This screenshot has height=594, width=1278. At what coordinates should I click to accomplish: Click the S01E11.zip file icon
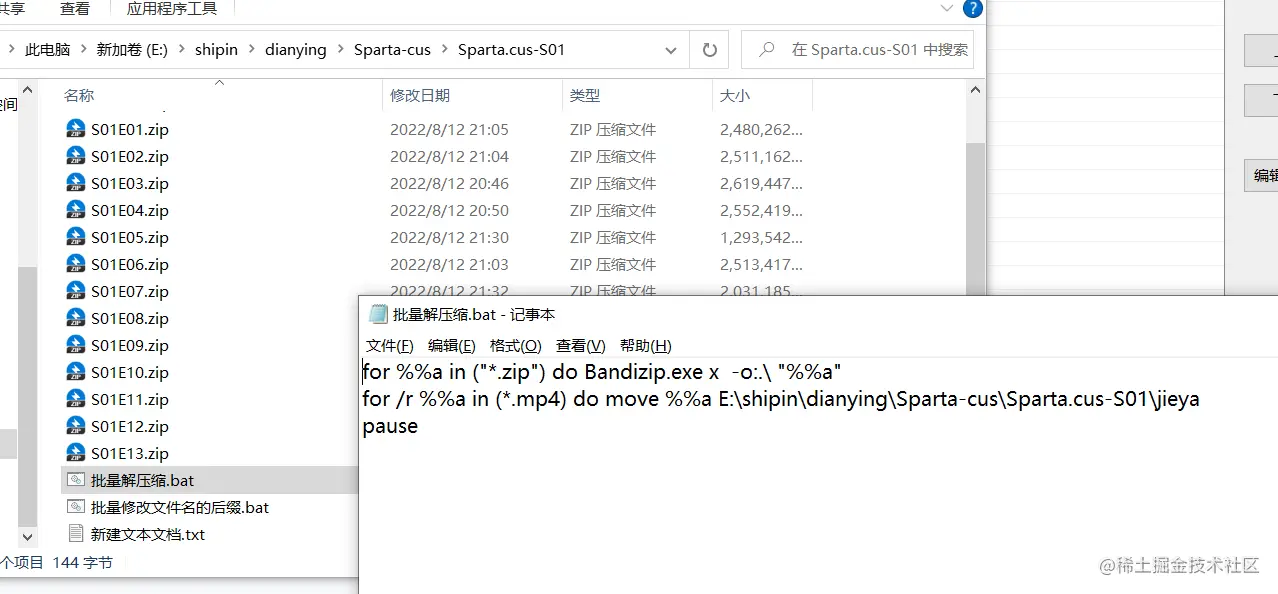[x=76, y=399]
